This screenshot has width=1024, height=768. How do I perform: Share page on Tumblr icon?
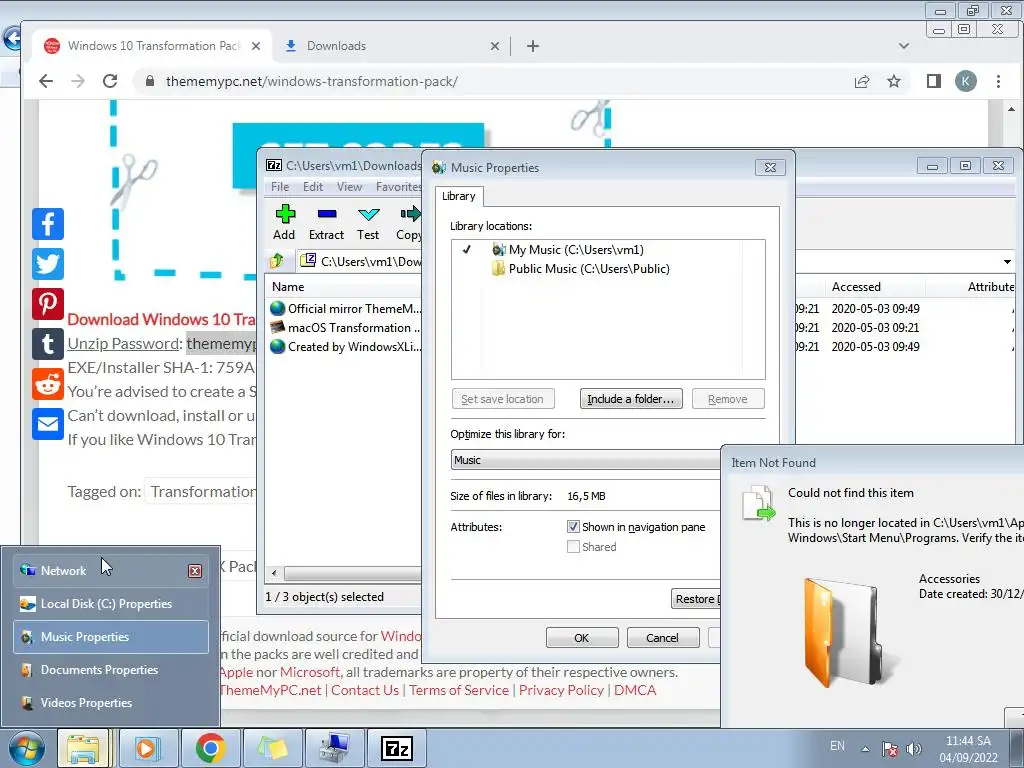pyautogui.click(x=48, y=344)
